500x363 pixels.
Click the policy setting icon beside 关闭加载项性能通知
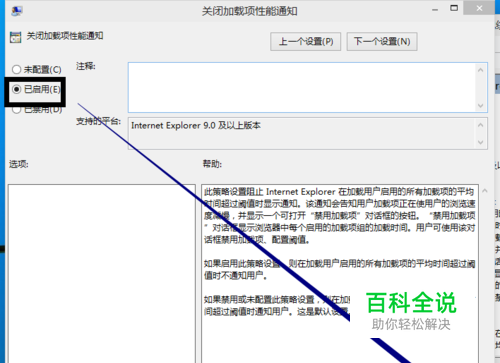coord(15,37)
